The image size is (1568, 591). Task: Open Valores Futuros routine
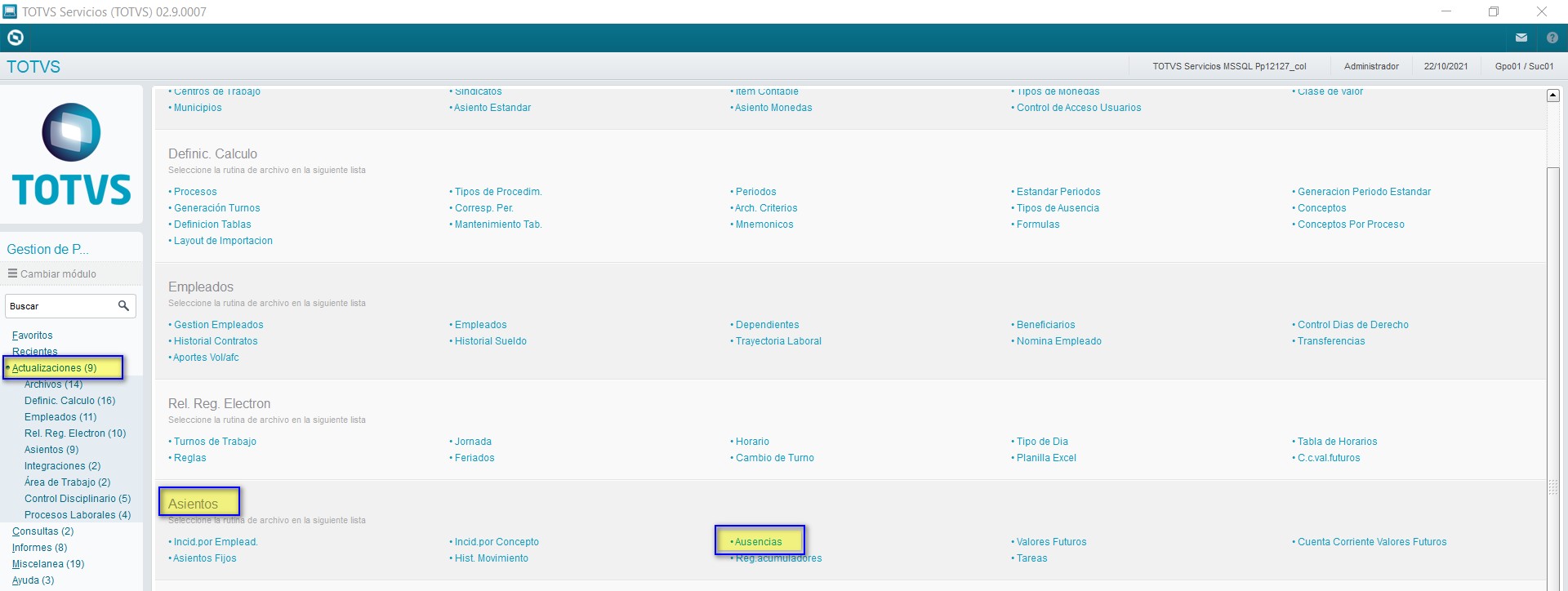coord(1051,542)
